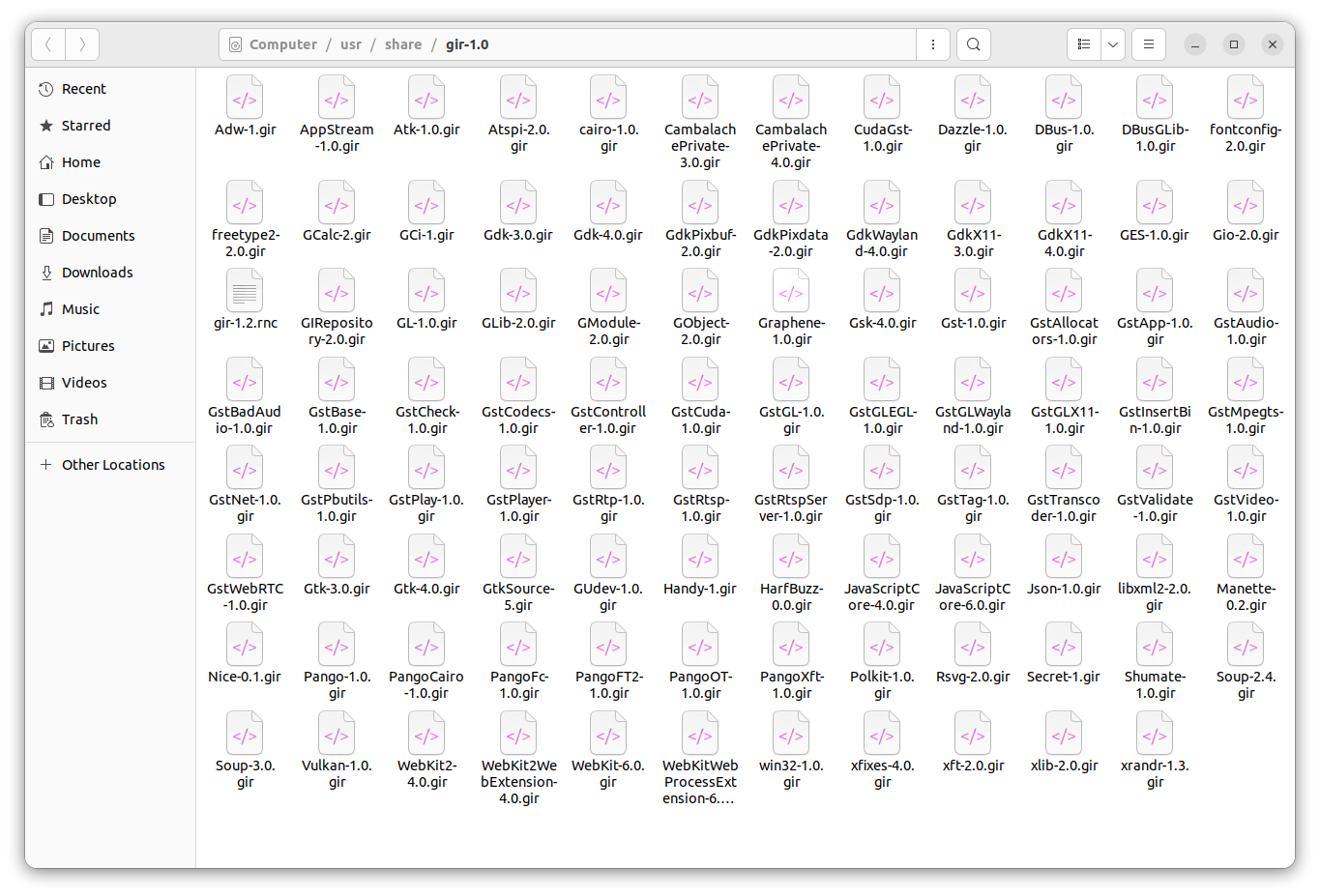Select the Rsvg-2.0.gir file icon
The width and height of the screenshot is (1320, 896).
coord(973,645)
